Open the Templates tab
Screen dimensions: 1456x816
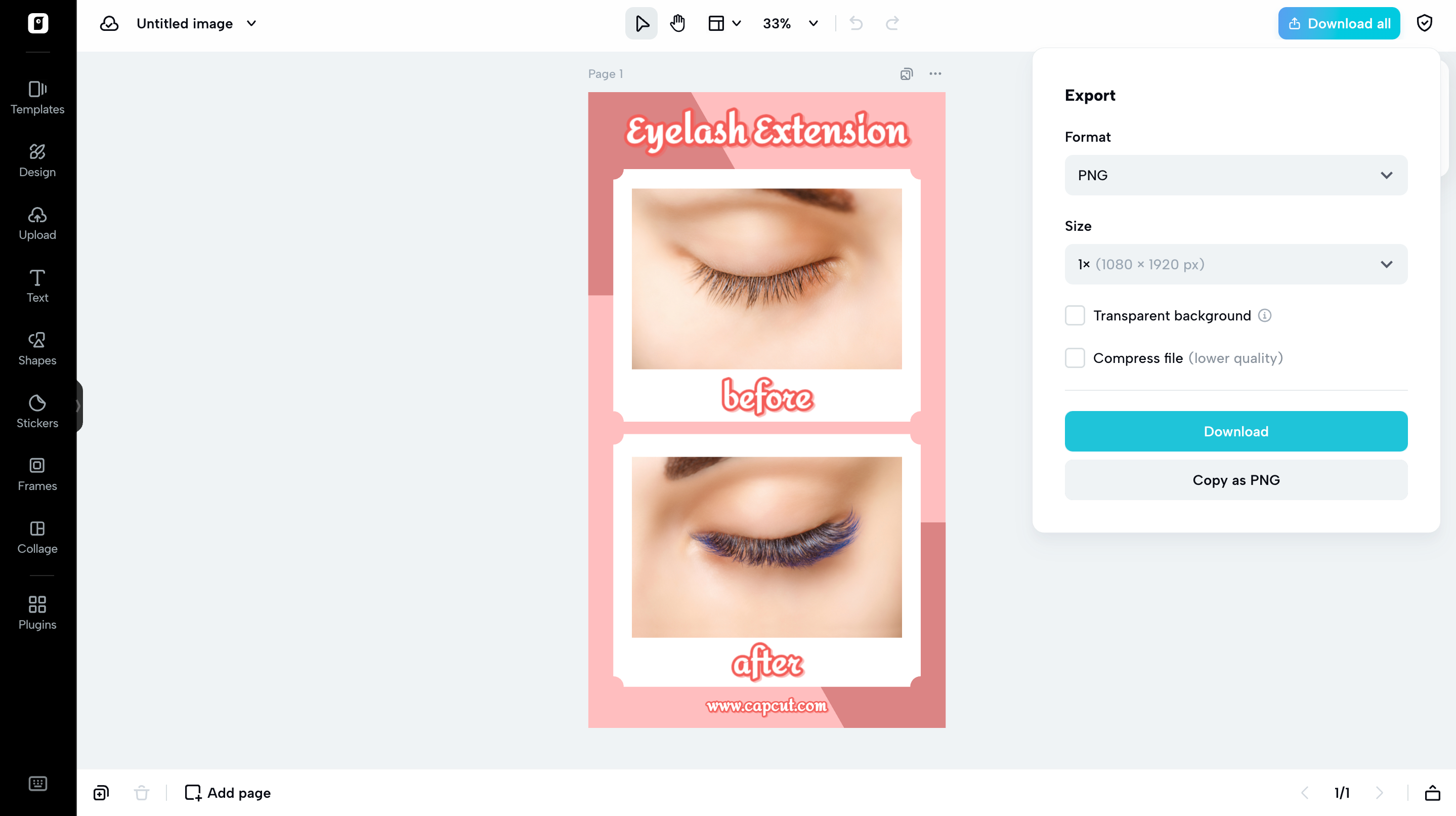pos(37,97)
